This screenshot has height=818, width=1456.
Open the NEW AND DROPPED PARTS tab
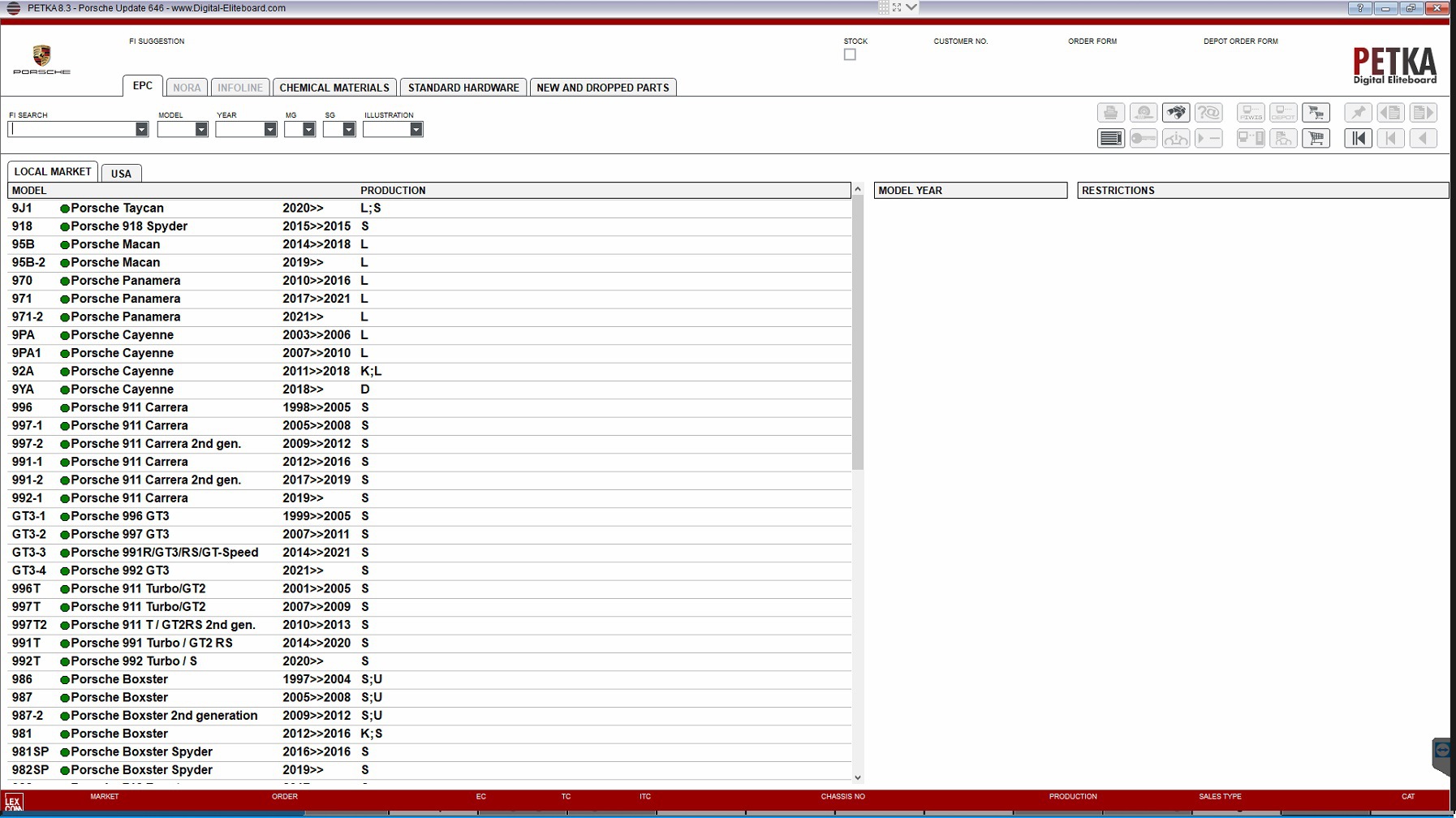point(603,88)
